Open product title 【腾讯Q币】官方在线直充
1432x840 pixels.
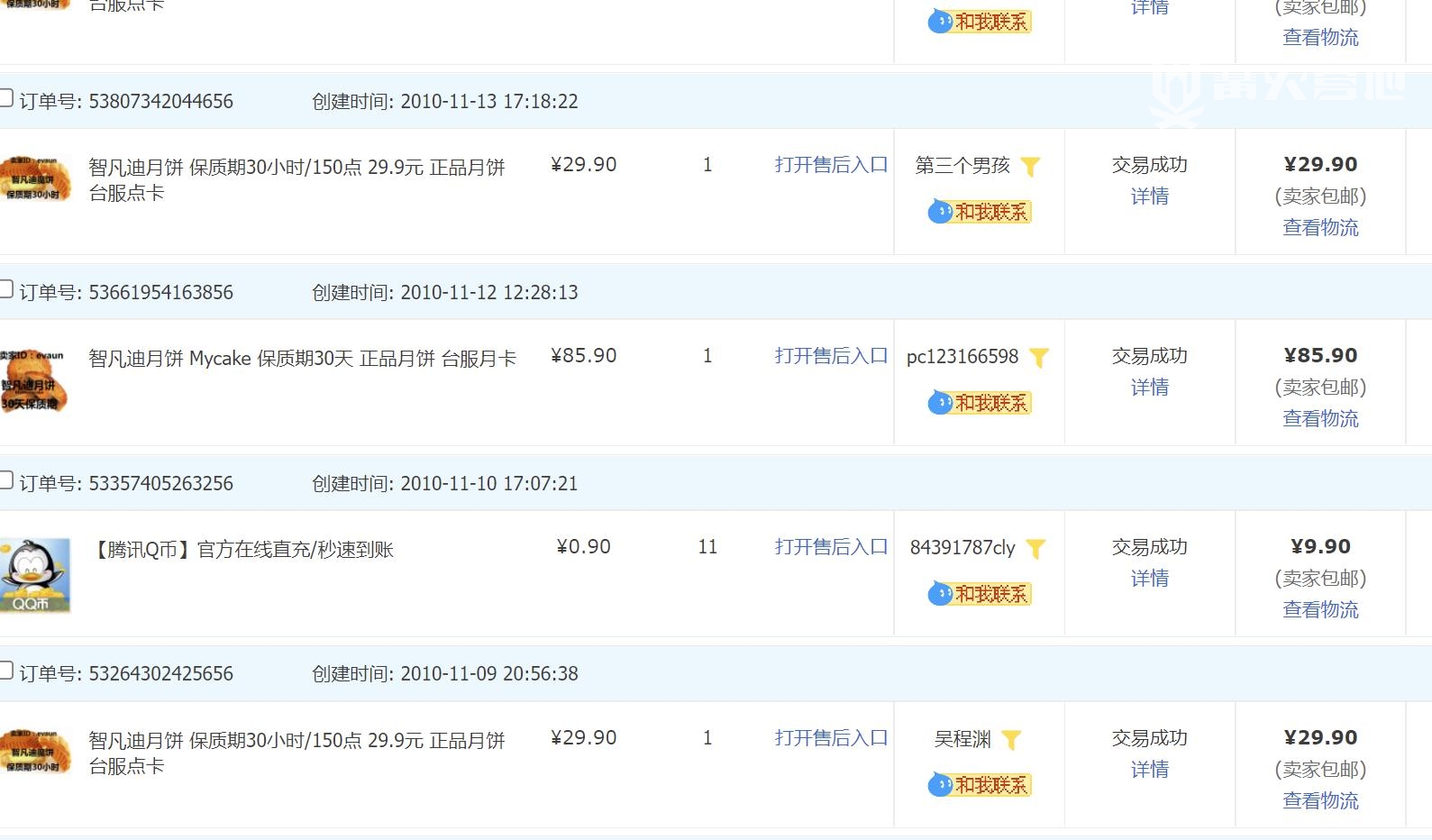pyautogui.click(x=242, y=550)
